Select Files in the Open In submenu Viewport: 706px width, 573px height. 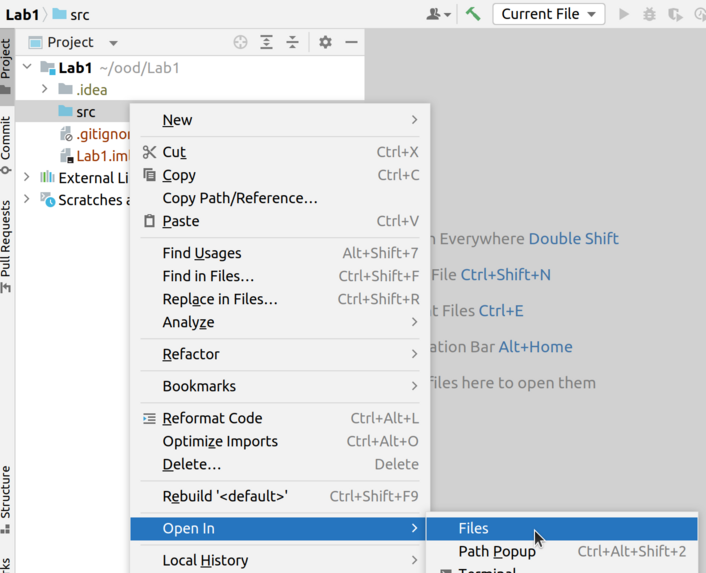[x=473, y=528]
